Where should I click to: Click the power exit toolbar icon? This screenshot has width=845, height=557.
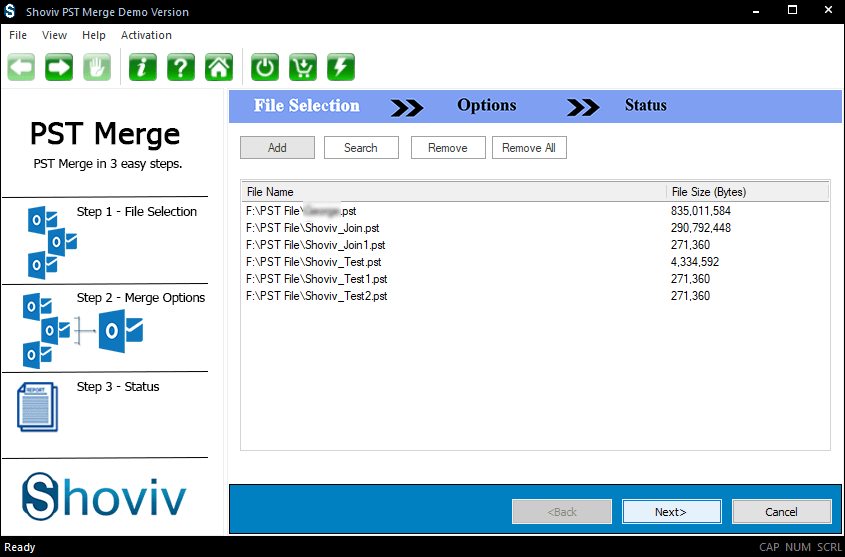point(265,67)
